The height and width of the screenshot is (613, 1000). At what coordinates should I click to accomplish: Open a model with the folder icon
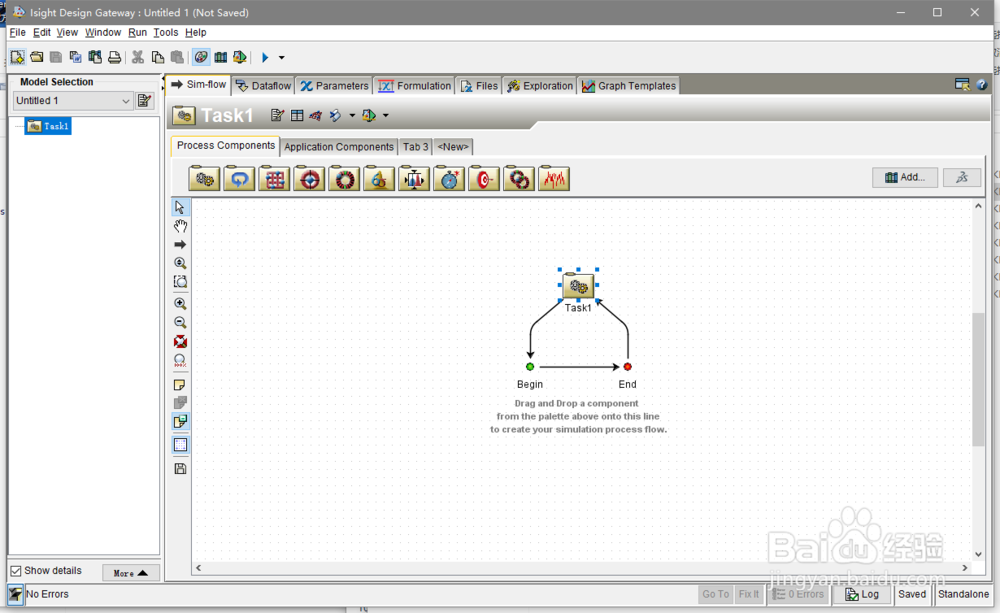pyautogui.click(x=37, y=57)
